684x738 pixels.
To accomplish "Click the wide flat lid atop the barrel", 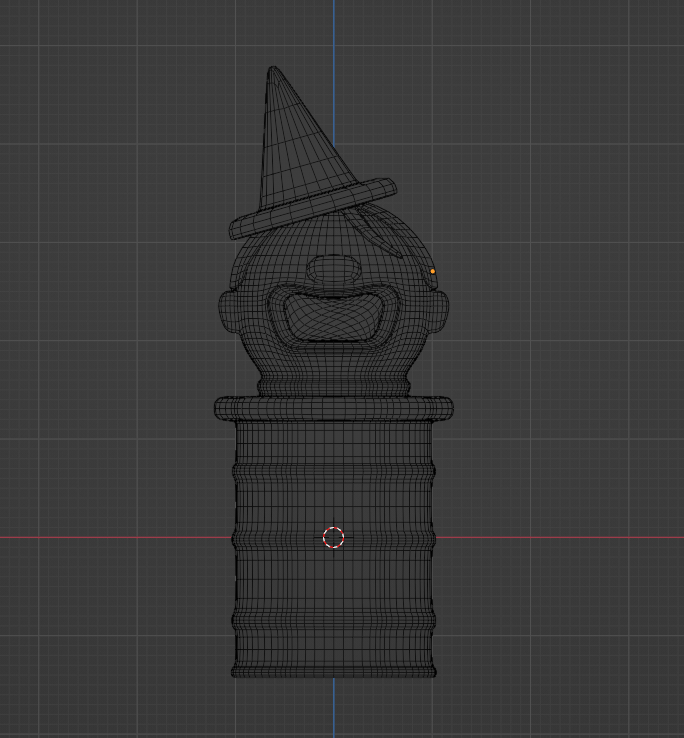I will coord(334,407).
